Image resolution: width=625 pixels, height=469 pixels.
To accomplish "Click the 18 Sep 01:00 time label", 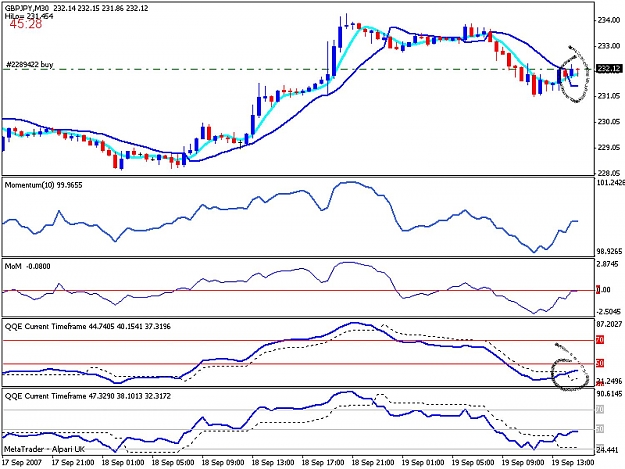I will click(123, 463).
